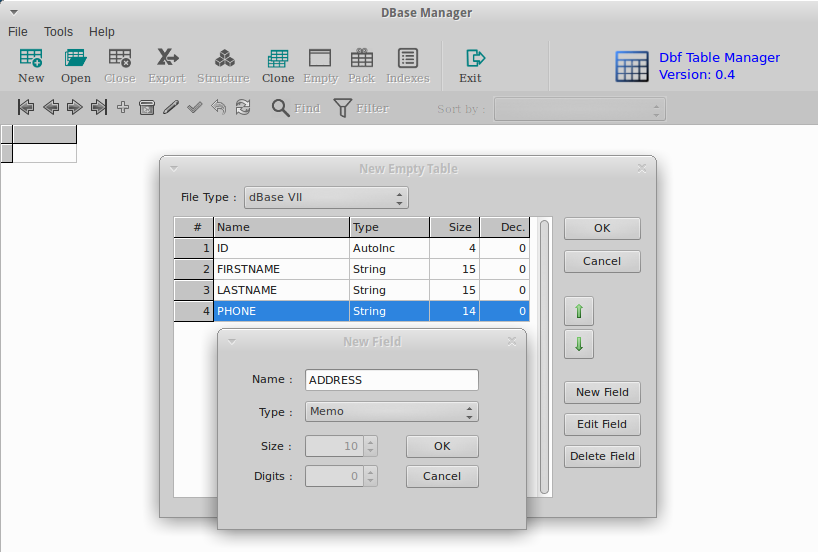Open a table with the Open icon
Viewport: 818px width, 552px height.
(x=76, y=58)
